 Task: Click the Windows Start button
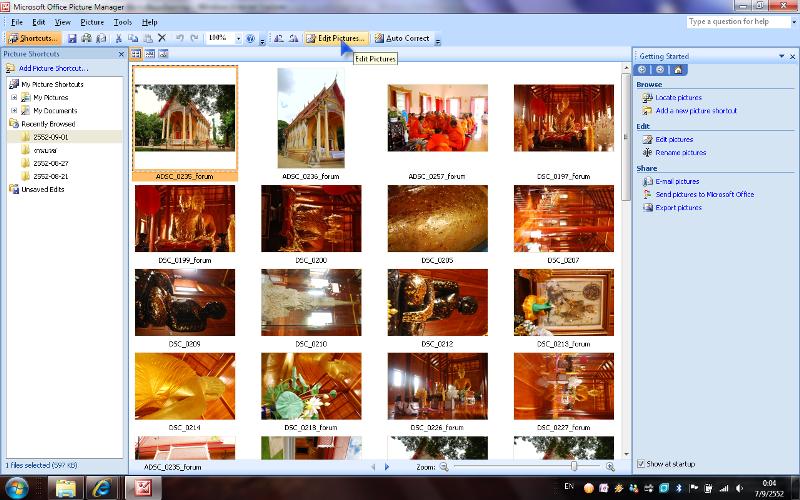tap(17, 488)
